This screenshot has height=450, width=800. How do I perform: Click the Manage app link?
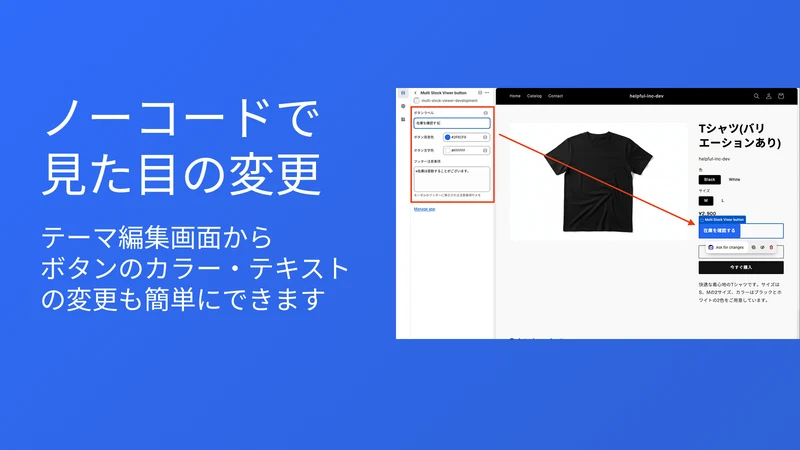424,209
